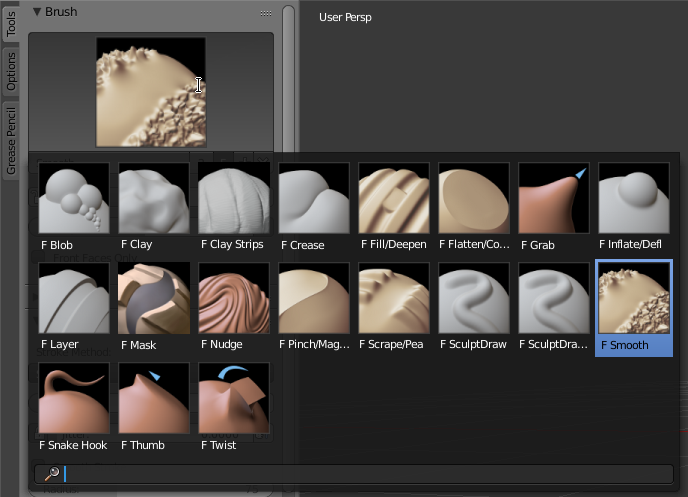The height and width of the screenshot is (497, 688).
Task: Click the large brush preview thumbnail
Action: [150, 92]
